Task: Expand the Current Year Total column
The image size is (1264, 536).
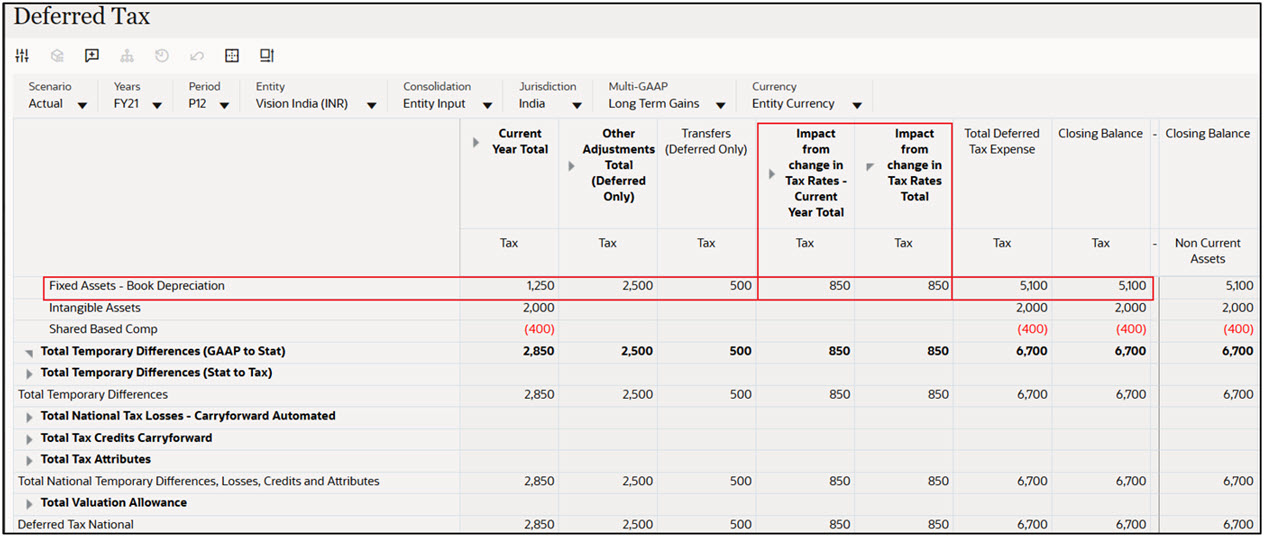Action: pos(476,143)
